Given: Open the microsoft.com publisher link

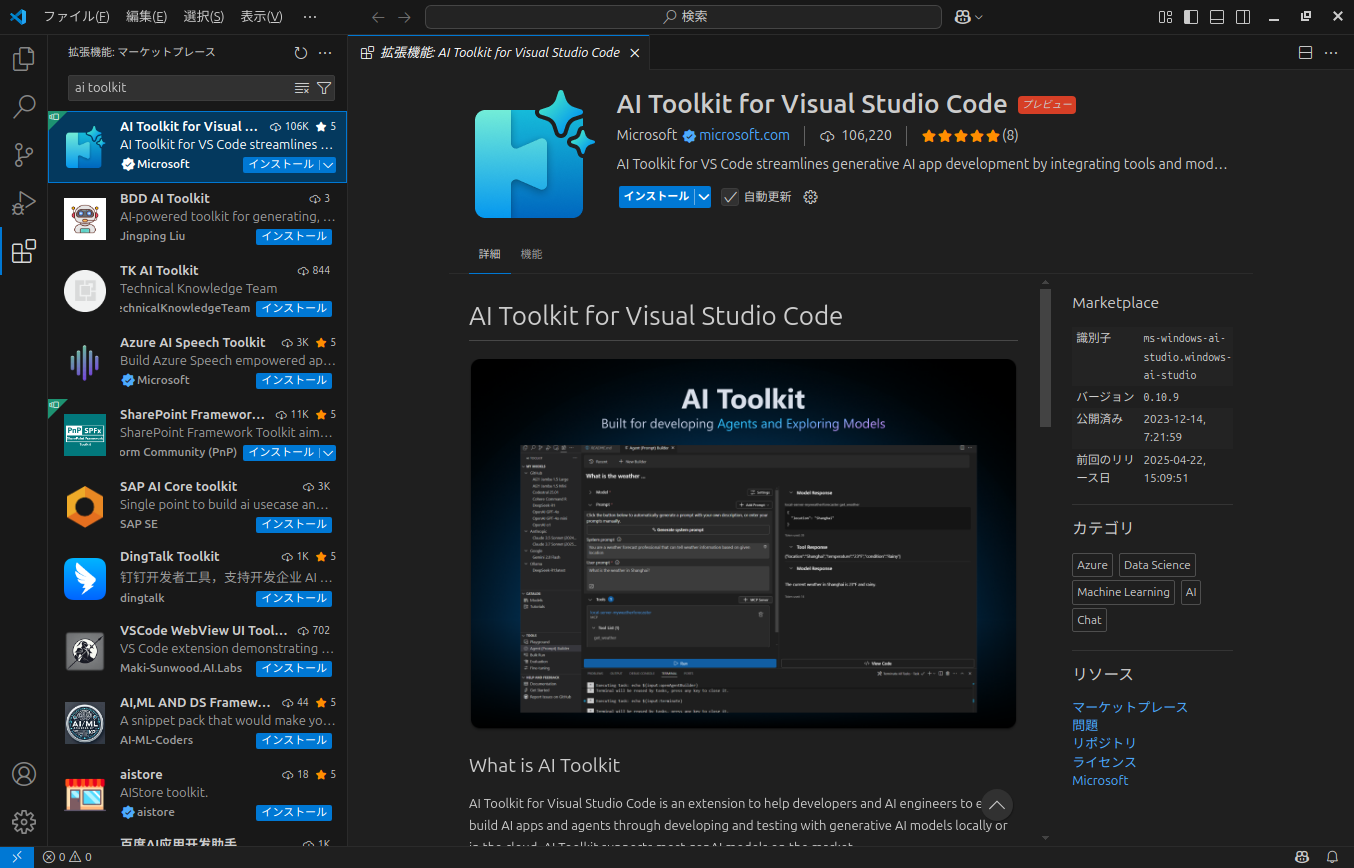Looking at the screenshot, I should point(744,135).
